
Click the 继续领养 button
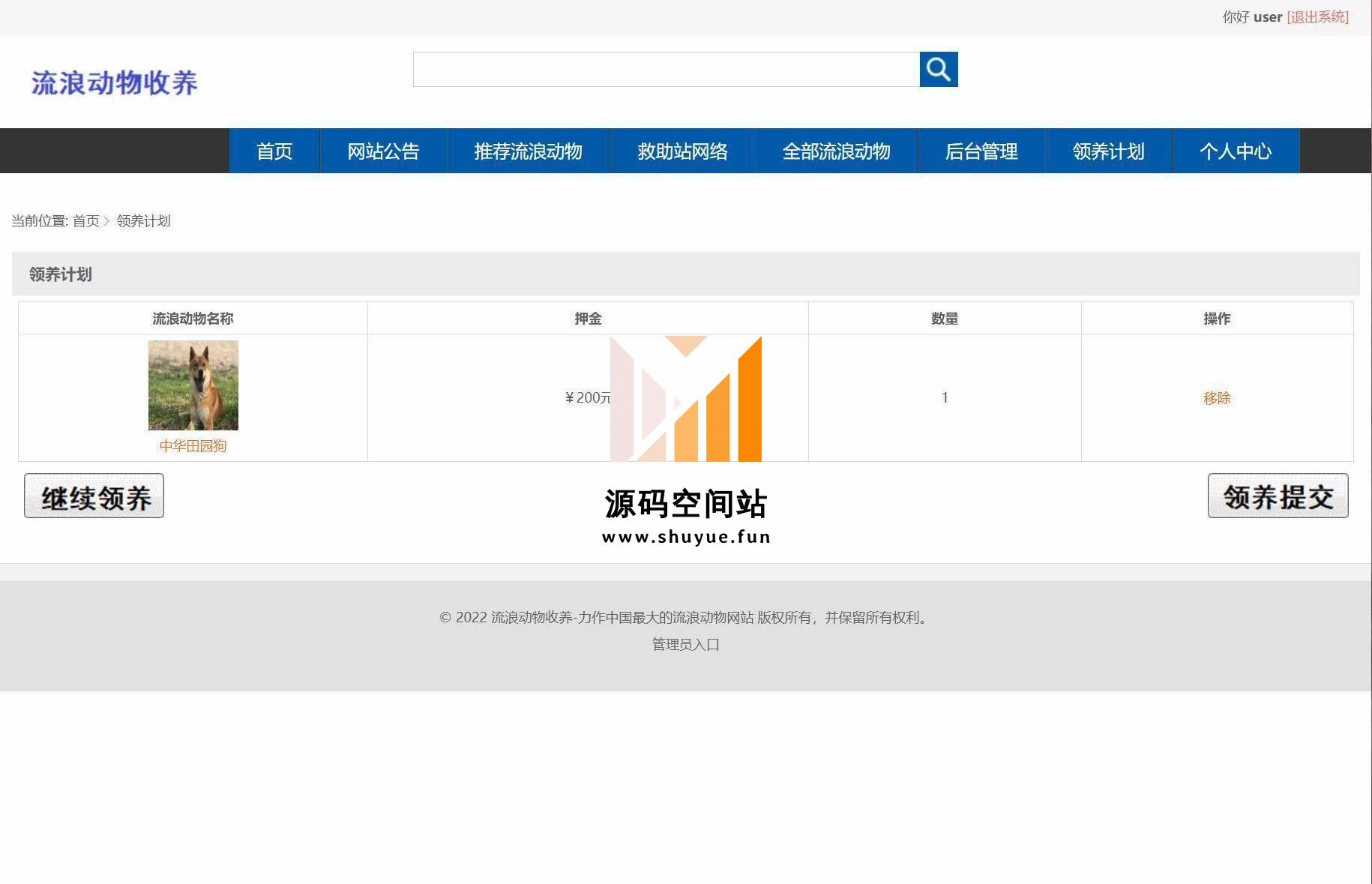tap(94, 496)
